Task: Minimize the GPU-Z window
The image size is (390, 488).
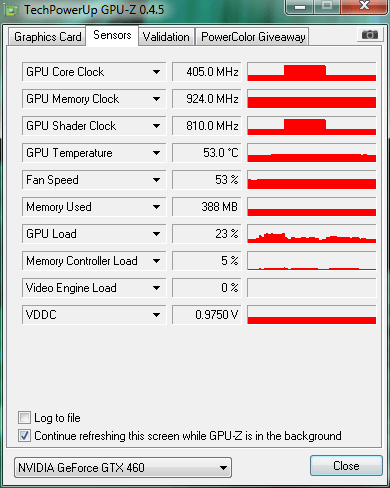Action: pos(300,7)
